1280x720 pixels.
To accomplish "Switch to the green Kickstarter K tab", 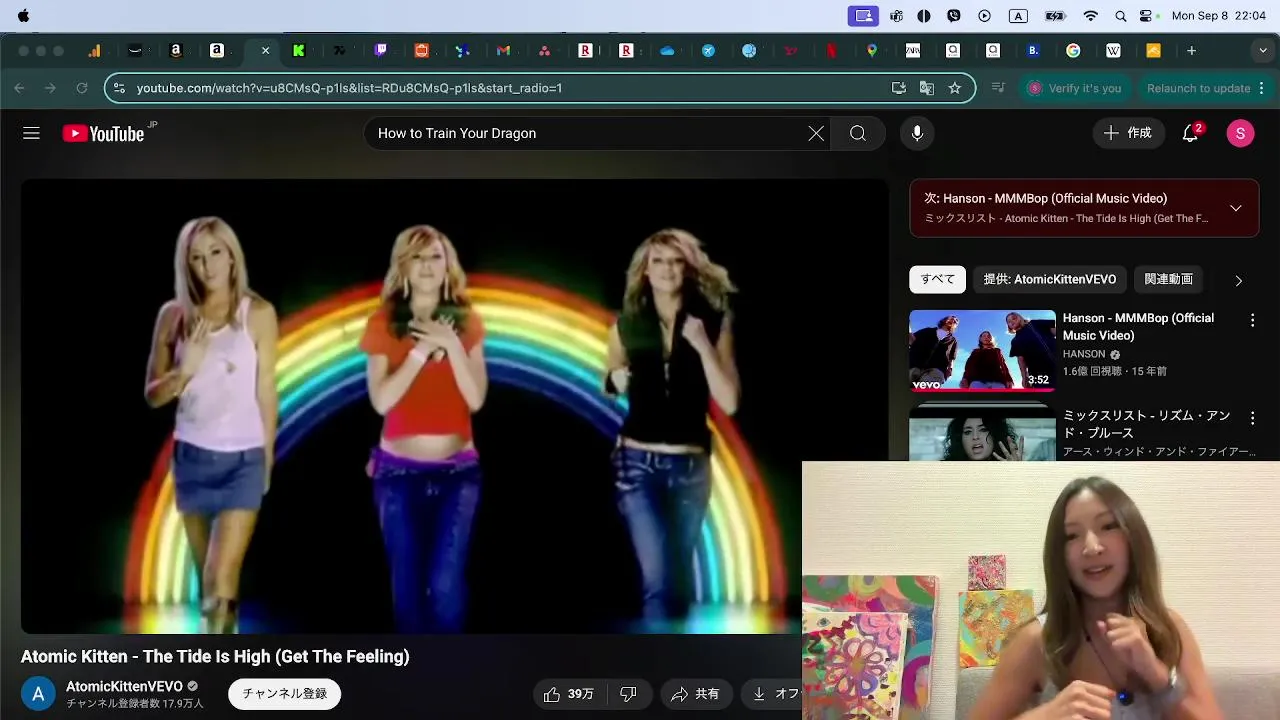I will click(299, 50).
